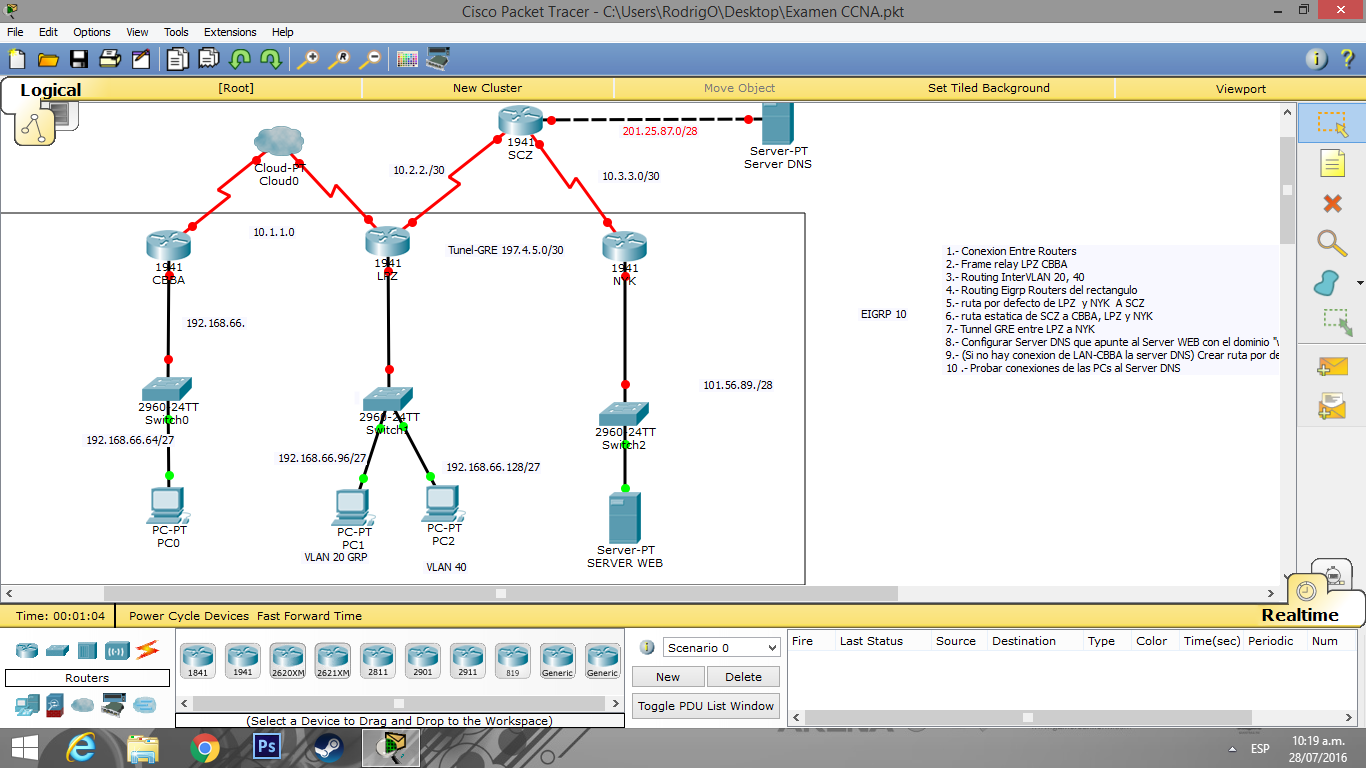The width and height of the screenshot is (1366, 768).
Task: Open the Scenario 0 dropdown
Action: pos(721,648)
